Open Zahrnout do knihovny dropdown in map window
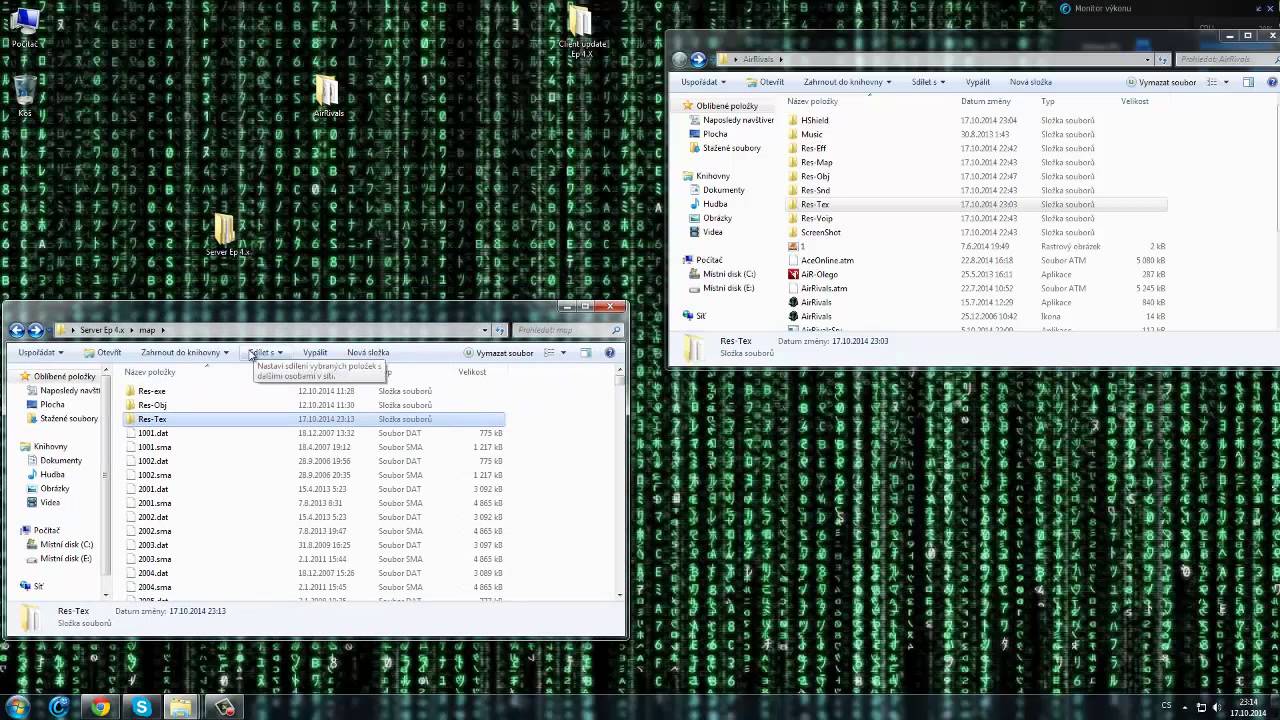Screen dimensions: 1280x720 pyautogui.click(x=185, y=352)
